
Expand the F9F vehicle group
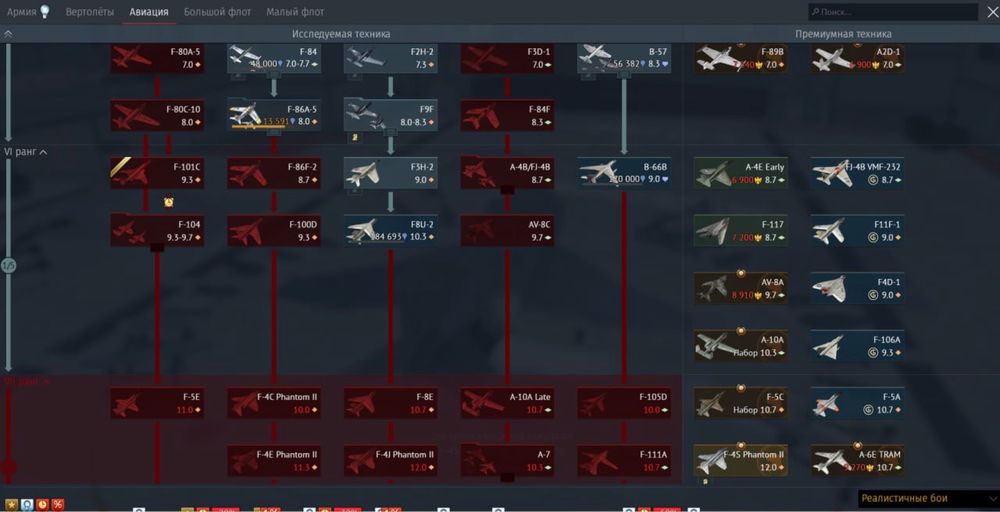point(391,116)
